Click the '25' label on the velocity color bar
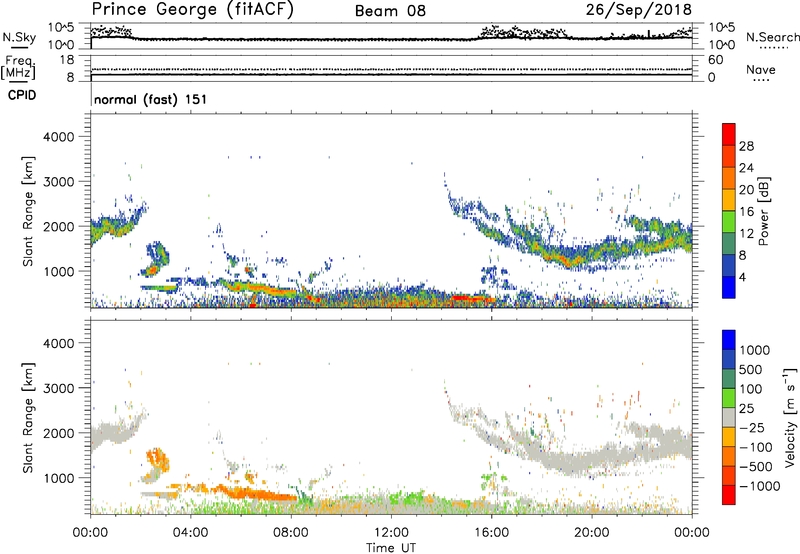The width and height of the screenshot is (800, 554). pyautogui.click(x=746, y=408)
